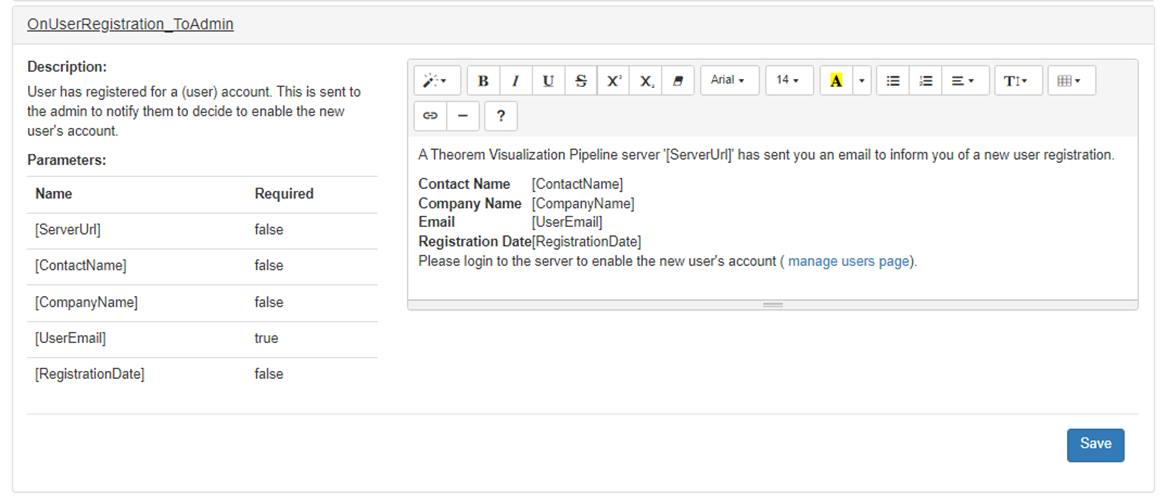Toggle subscript formatting
1167x497 pixels.
pyautogui.click(x=646, y=81)
